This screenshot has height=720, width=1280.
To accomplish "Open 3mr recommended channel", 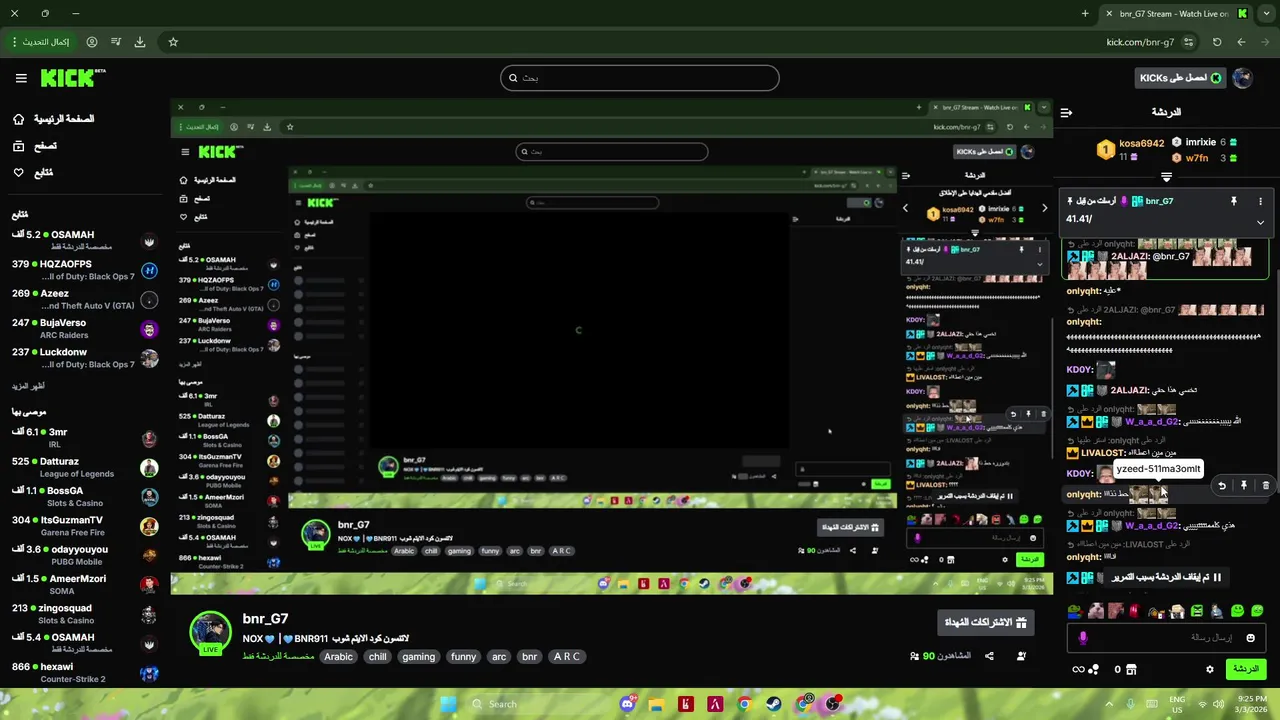I will point(85,438).
